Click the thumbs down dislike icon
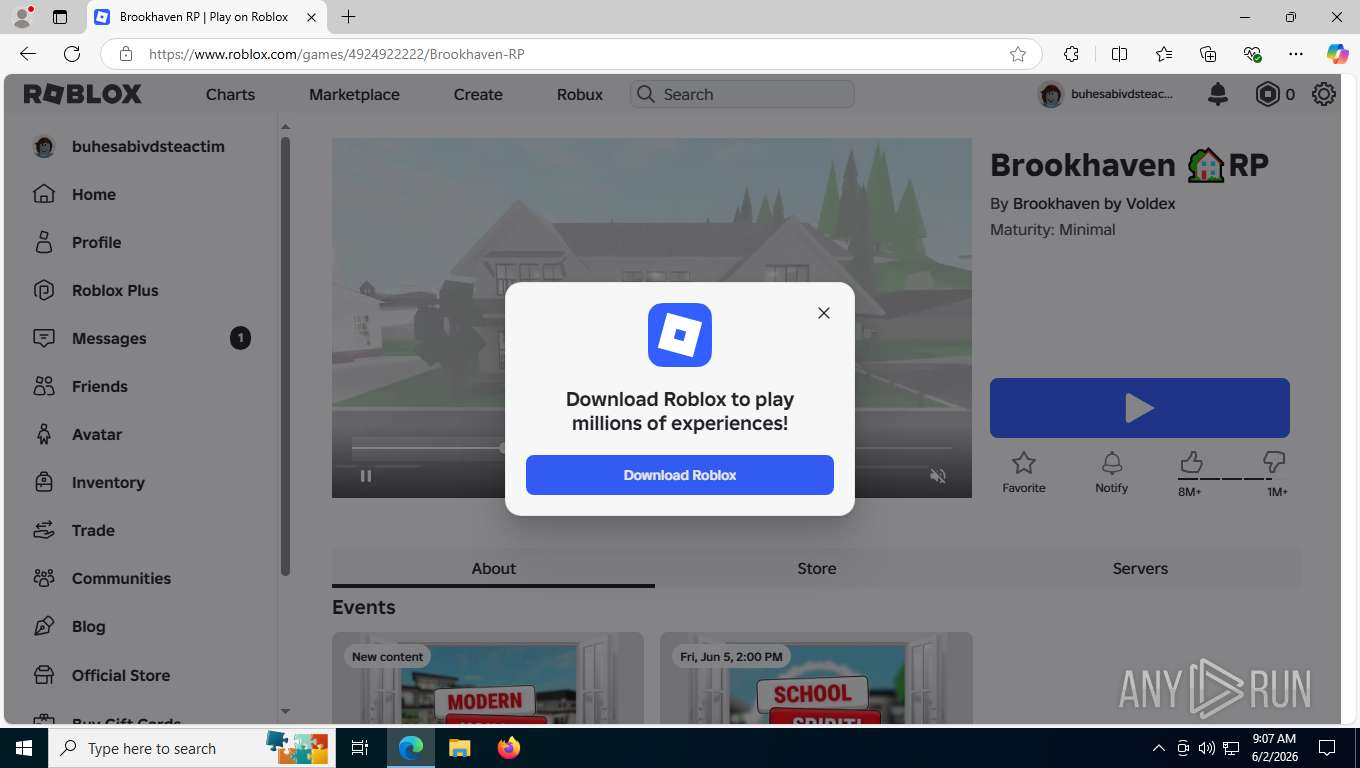 [1274, 462]
